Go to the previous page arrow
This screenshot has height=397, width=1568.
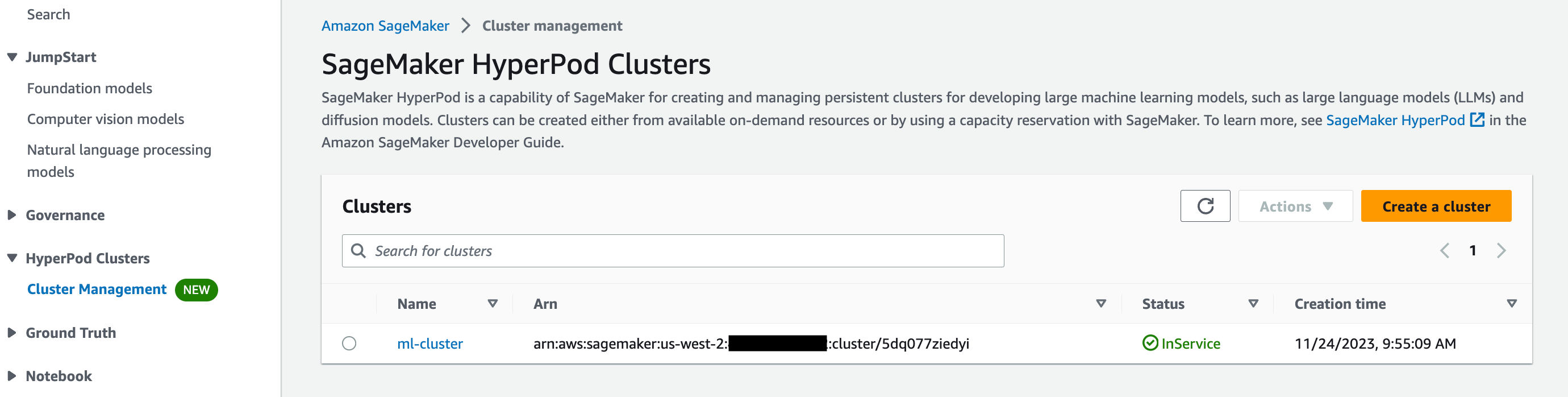[1444, 251]
